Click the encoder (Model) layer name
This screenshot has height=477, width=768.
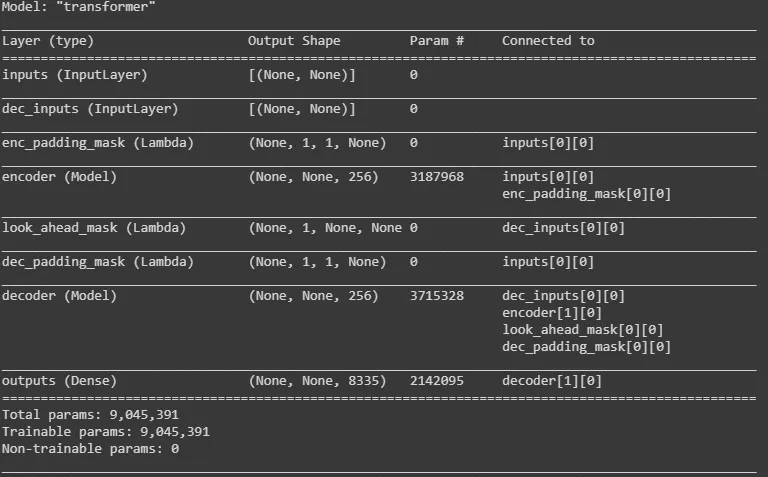60,177
